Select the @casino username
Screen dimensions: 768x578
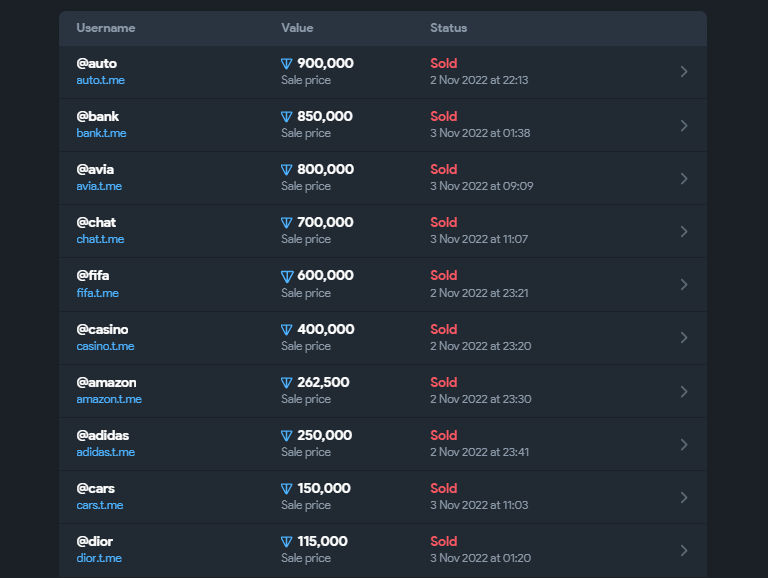pos(102,330)
